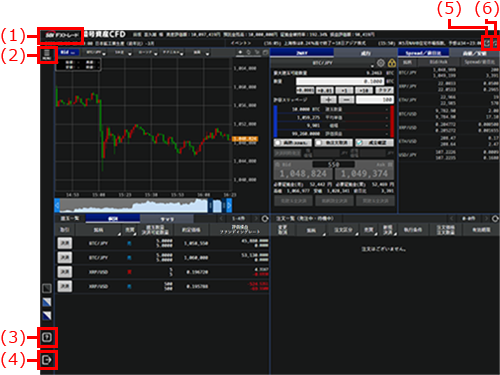Select the dark color theme icon in sidebar

pyautogui.click(x=47, y=288)
